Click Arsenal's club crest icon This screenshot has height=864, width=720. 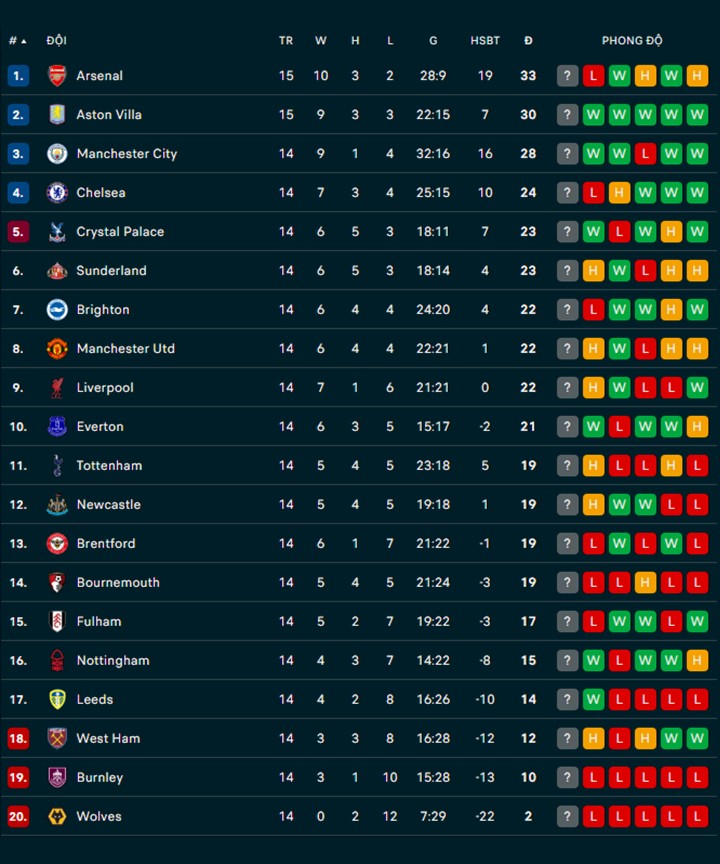tap(57, 75)
